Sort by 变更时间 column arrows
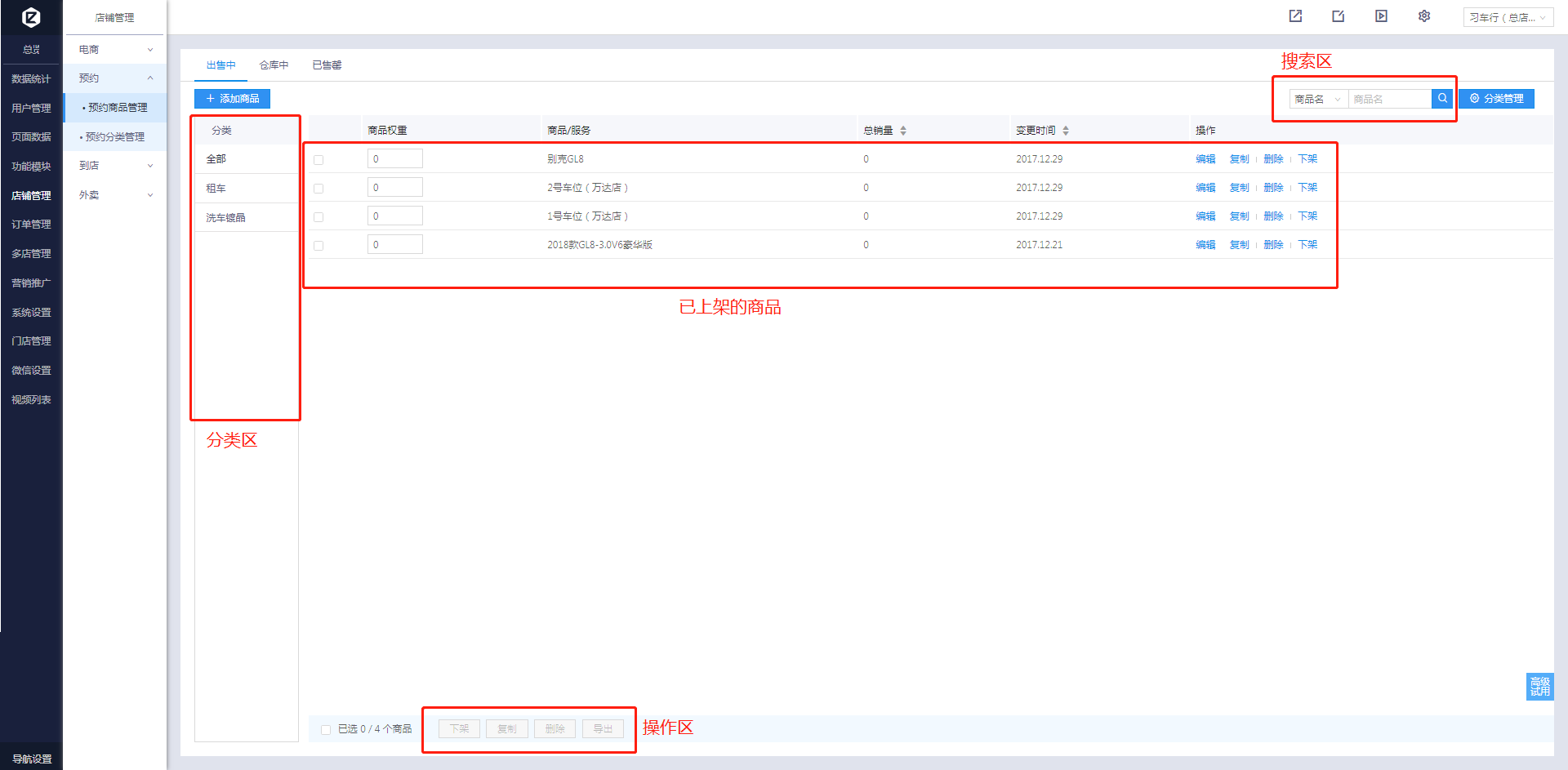 point(1066,131)
